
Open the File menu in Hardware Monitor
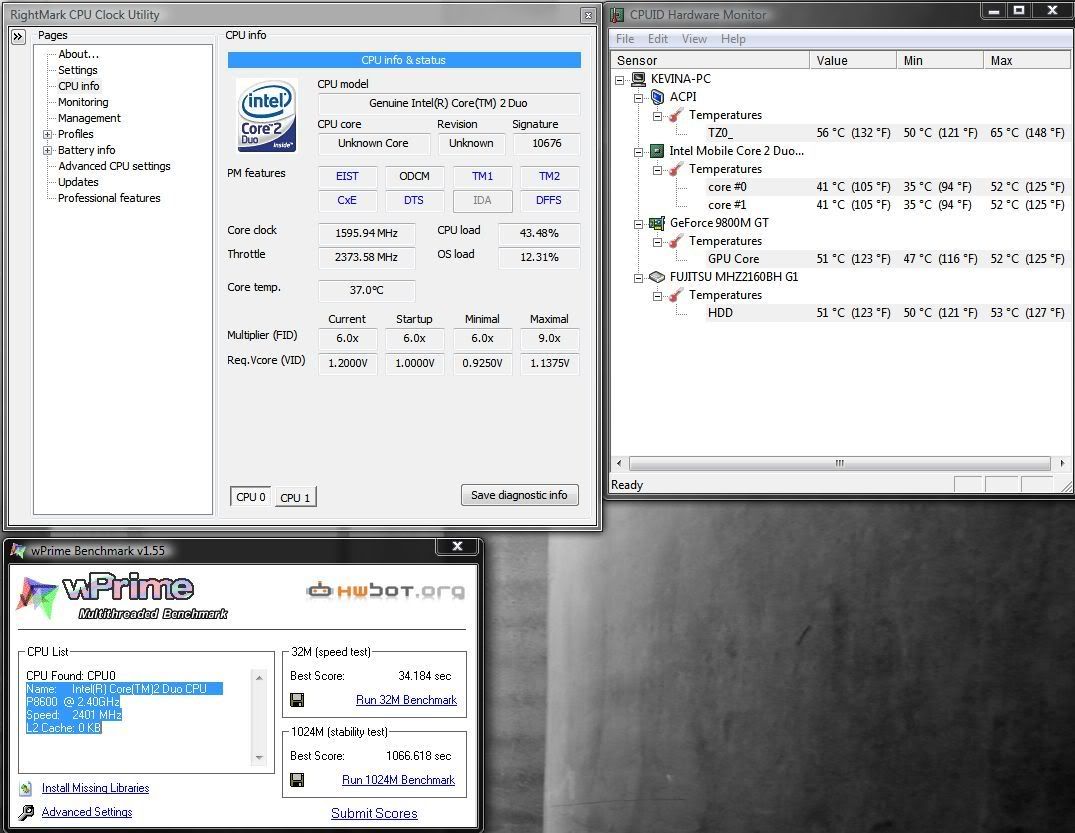[x=625, y=39]
